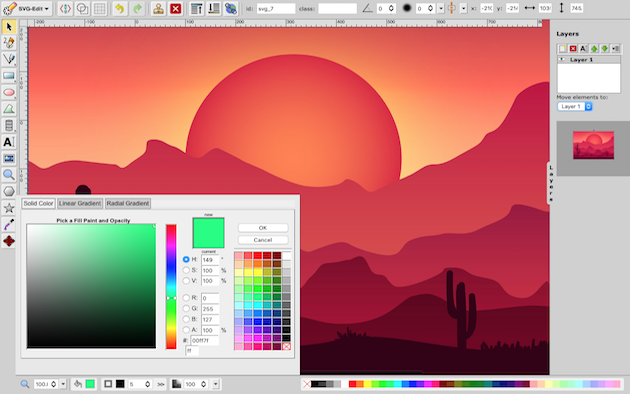Open the blur value dropdown arrow
Viewport: 630px width, 394px height.
coord(441,8)
